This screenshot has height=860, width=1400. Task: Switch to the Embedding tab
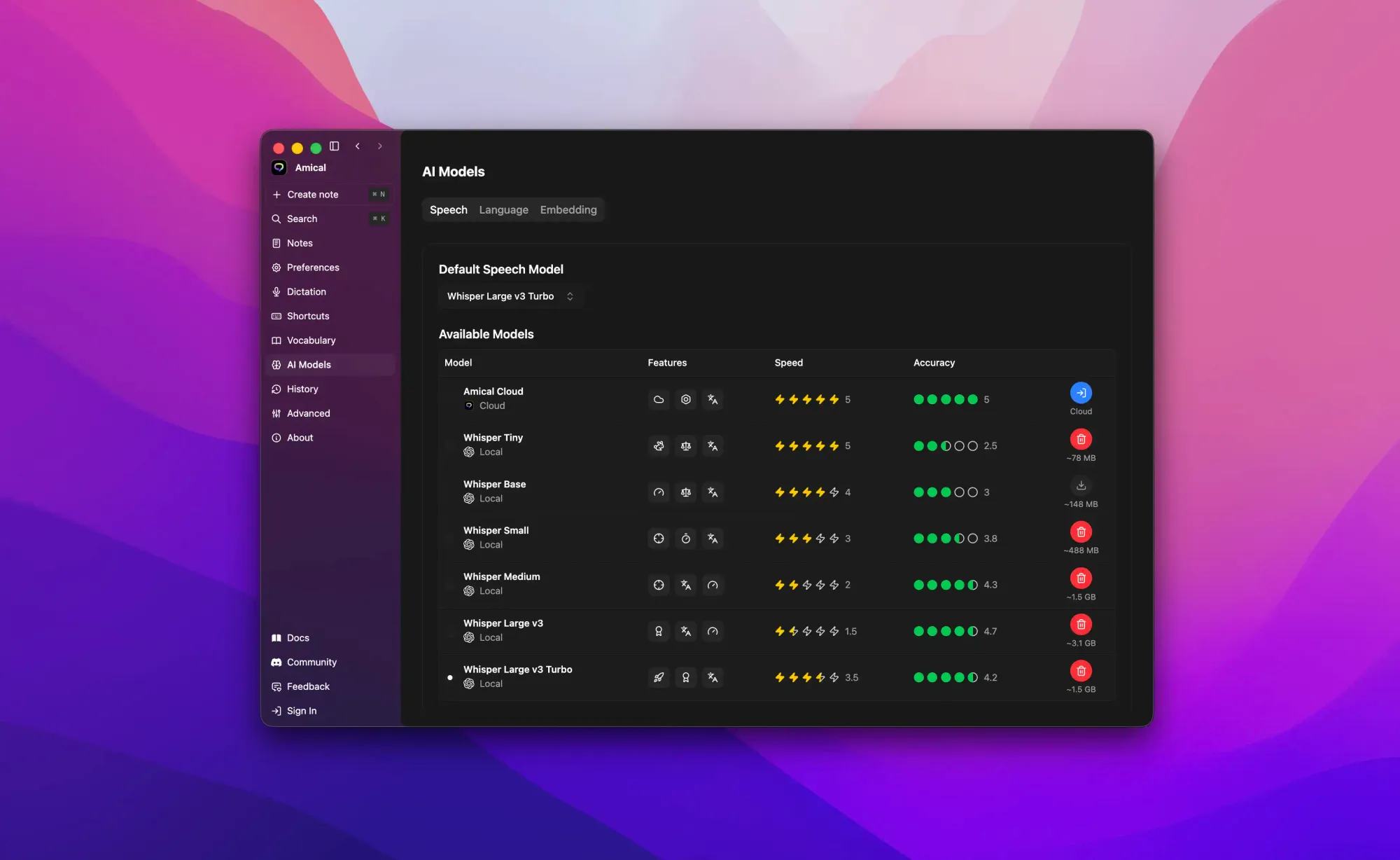pyautogui.click(x=568, y=209)
